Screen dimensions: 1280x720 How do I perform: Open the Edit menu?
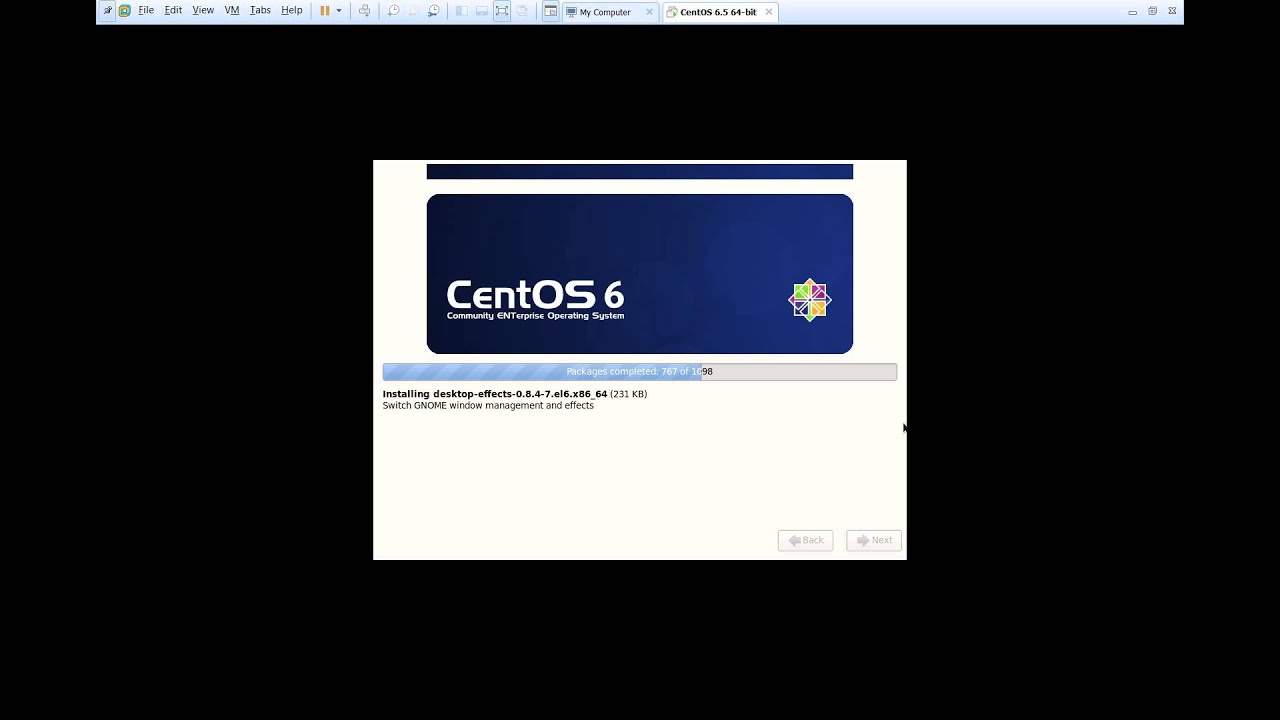click(x=174, y=11)
